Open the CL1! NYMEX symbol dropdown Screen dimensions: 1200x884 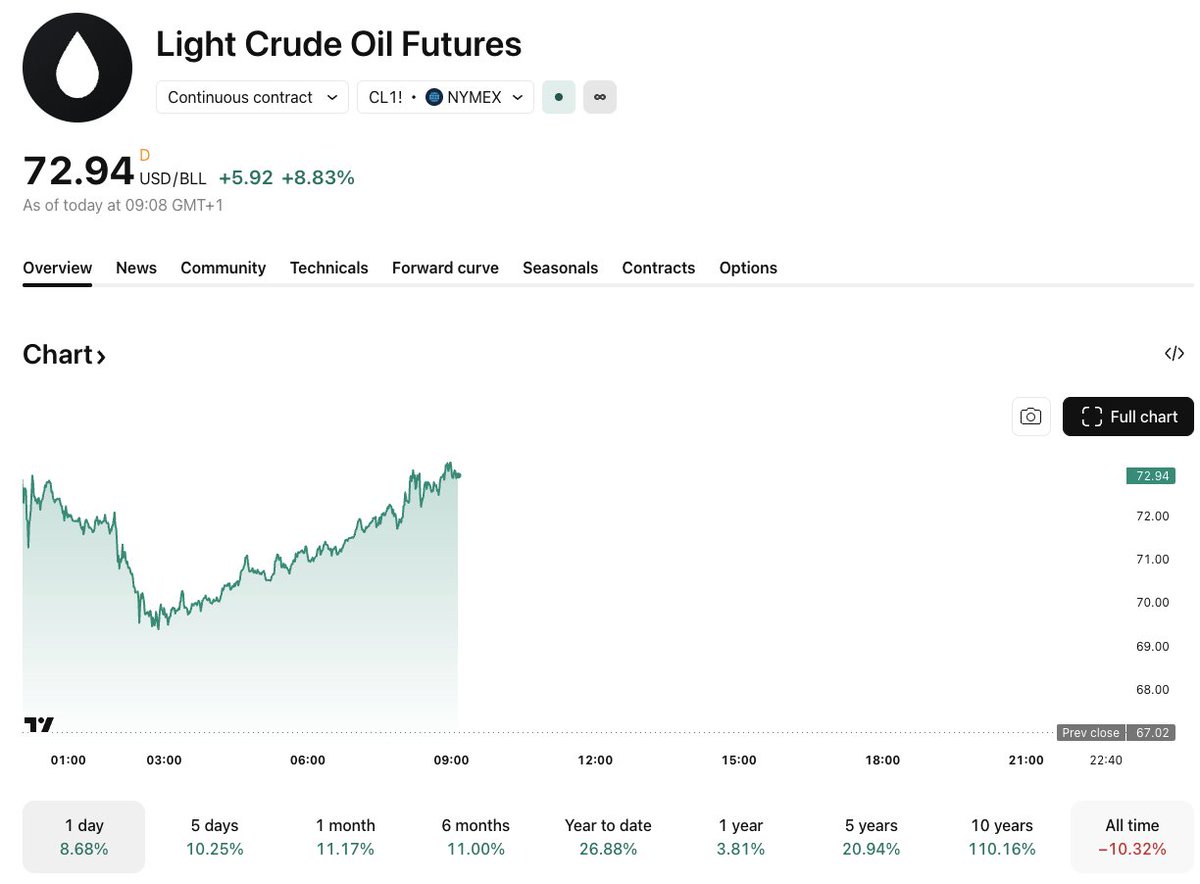coord(445,97)
